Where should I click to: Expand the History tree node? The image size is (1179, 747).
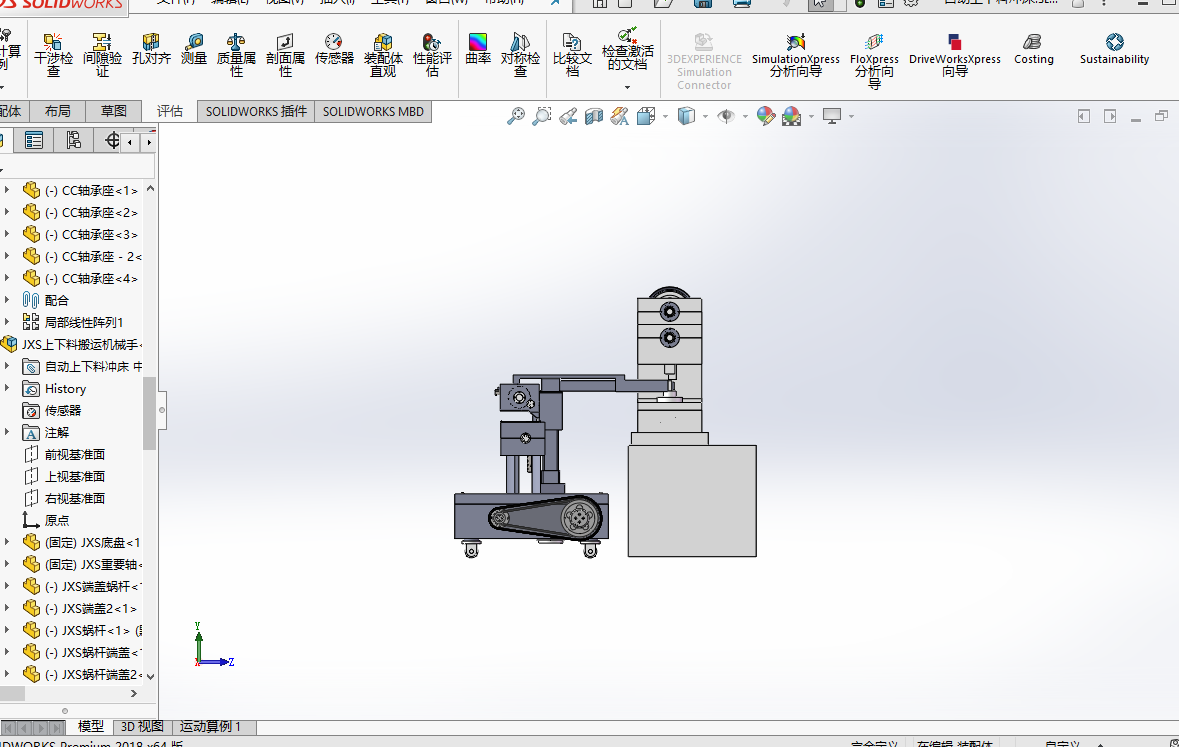click(8, 388)
